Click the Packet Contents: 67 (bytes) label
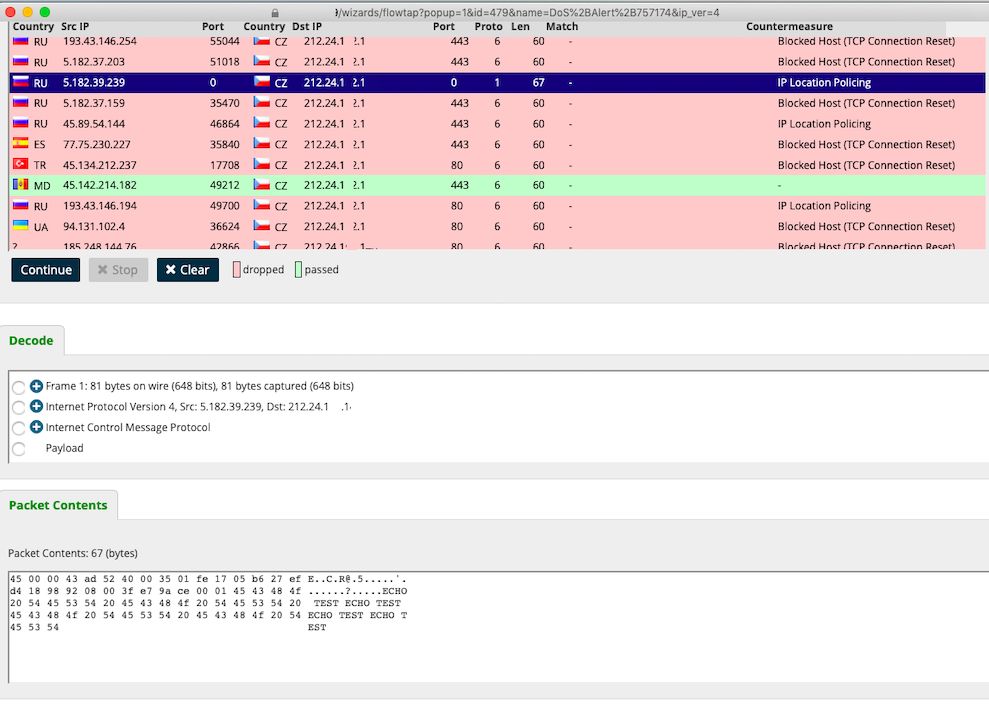This screenshot has height=719, width=989. [73, 553]
